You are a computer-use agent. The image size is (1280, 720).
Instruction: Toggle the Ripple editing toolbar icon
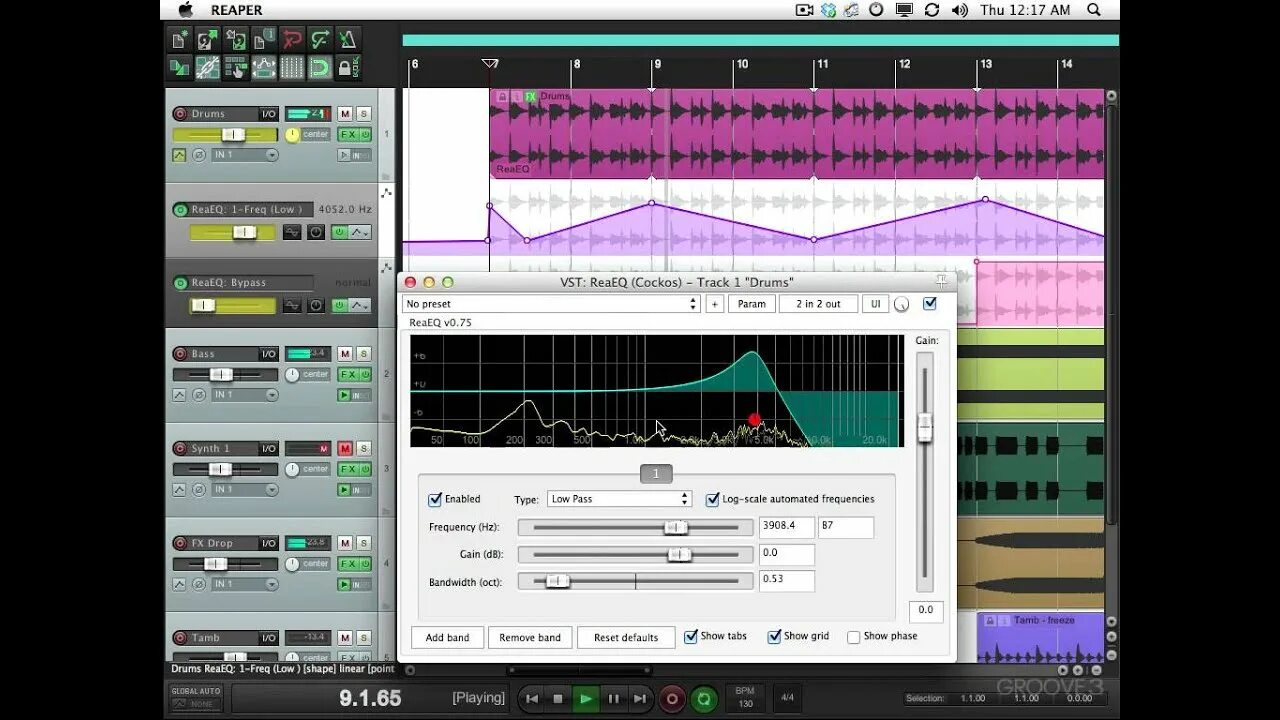click(236, 68)
